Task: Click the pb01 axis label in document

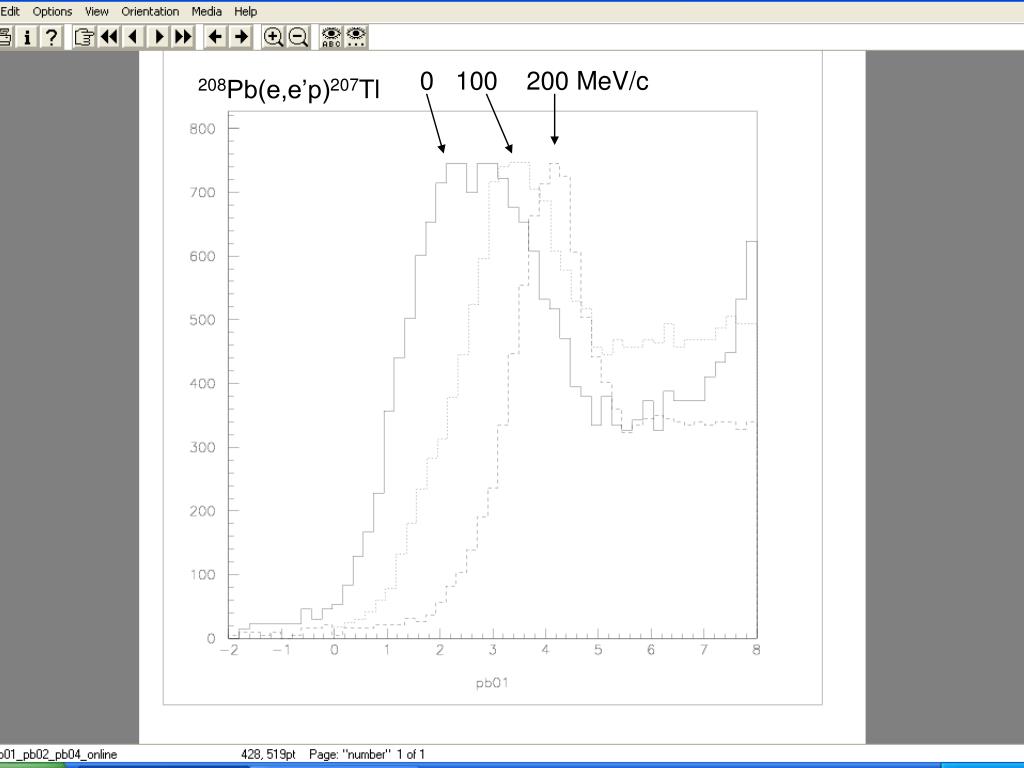Action: point(492,683)
